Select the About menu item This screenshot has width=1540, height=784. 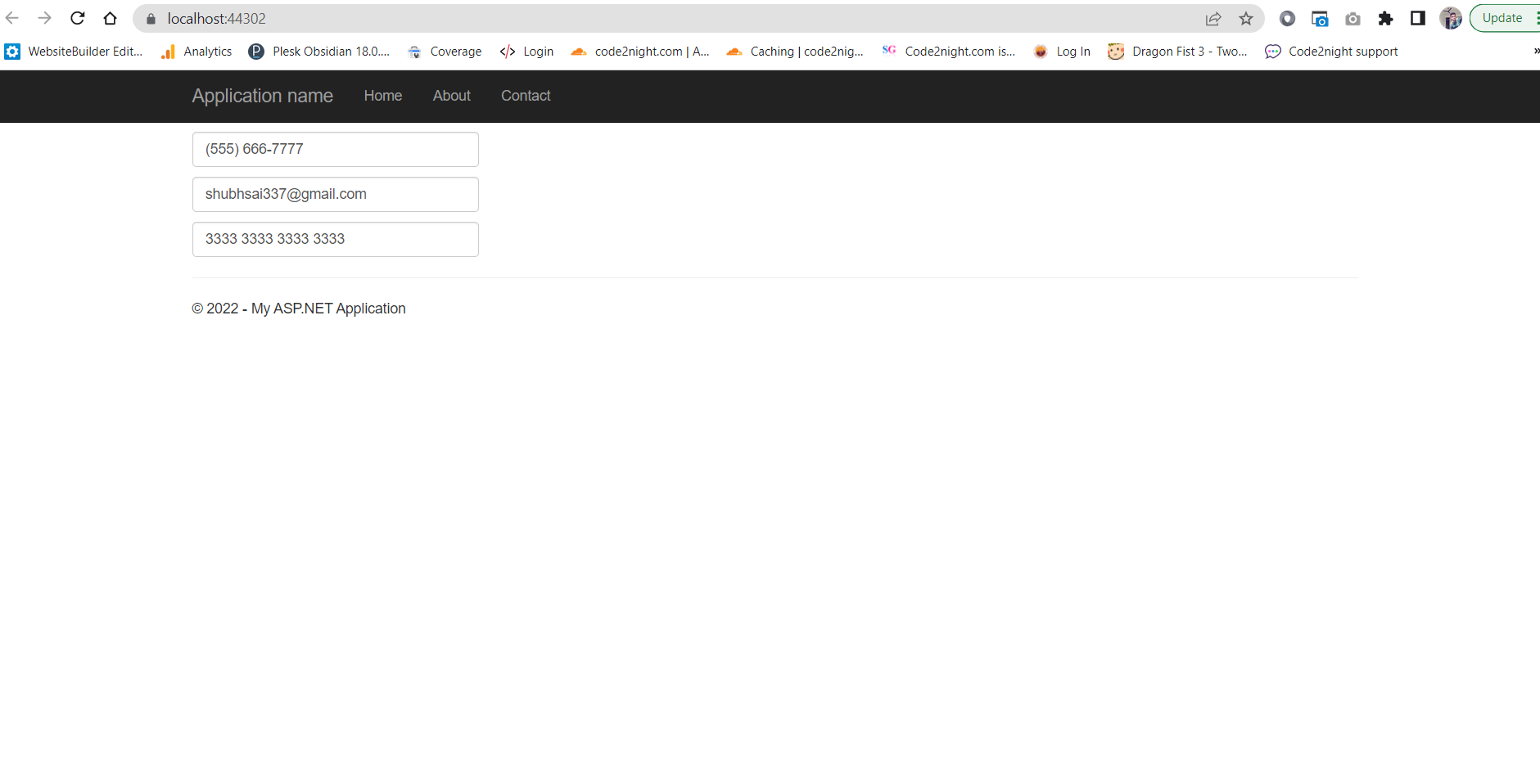pos(451,96)
